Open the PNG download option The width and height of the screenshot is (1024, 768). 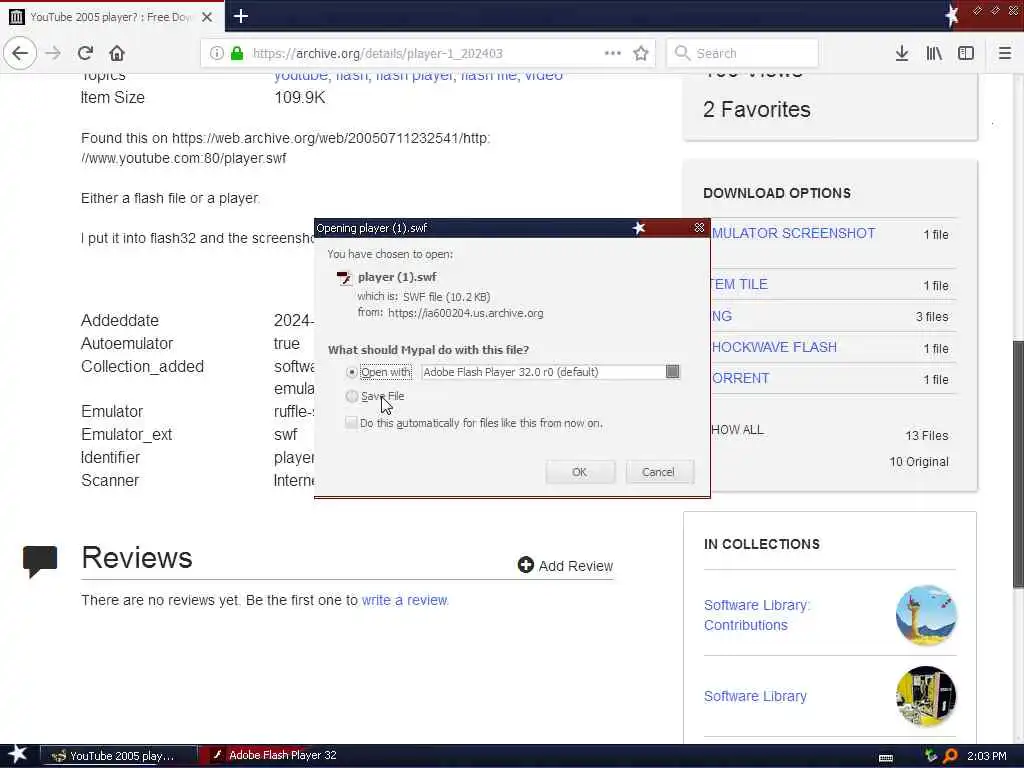tap(722, 316)
